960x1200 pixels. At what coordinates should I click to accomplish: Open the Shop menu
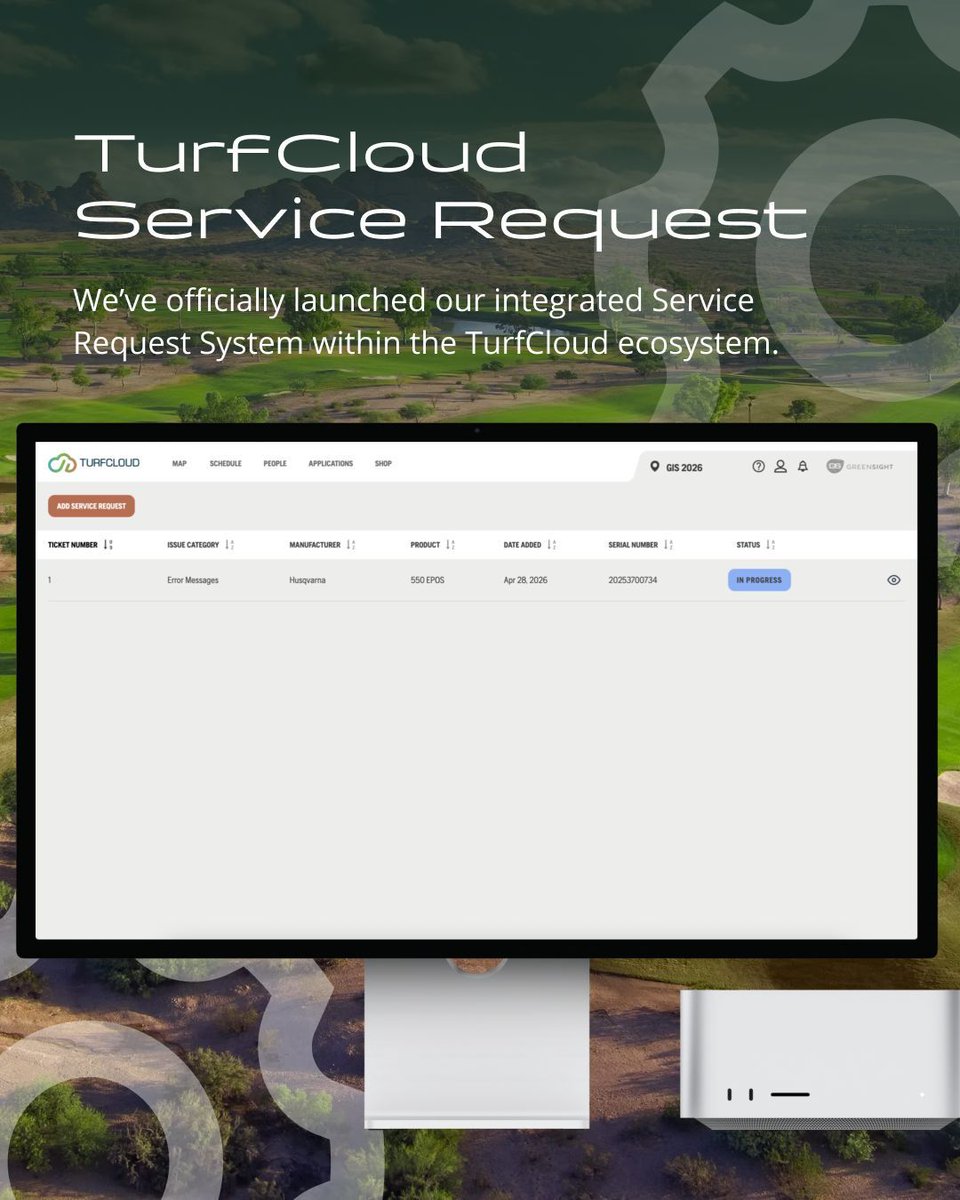coord(383,464)
